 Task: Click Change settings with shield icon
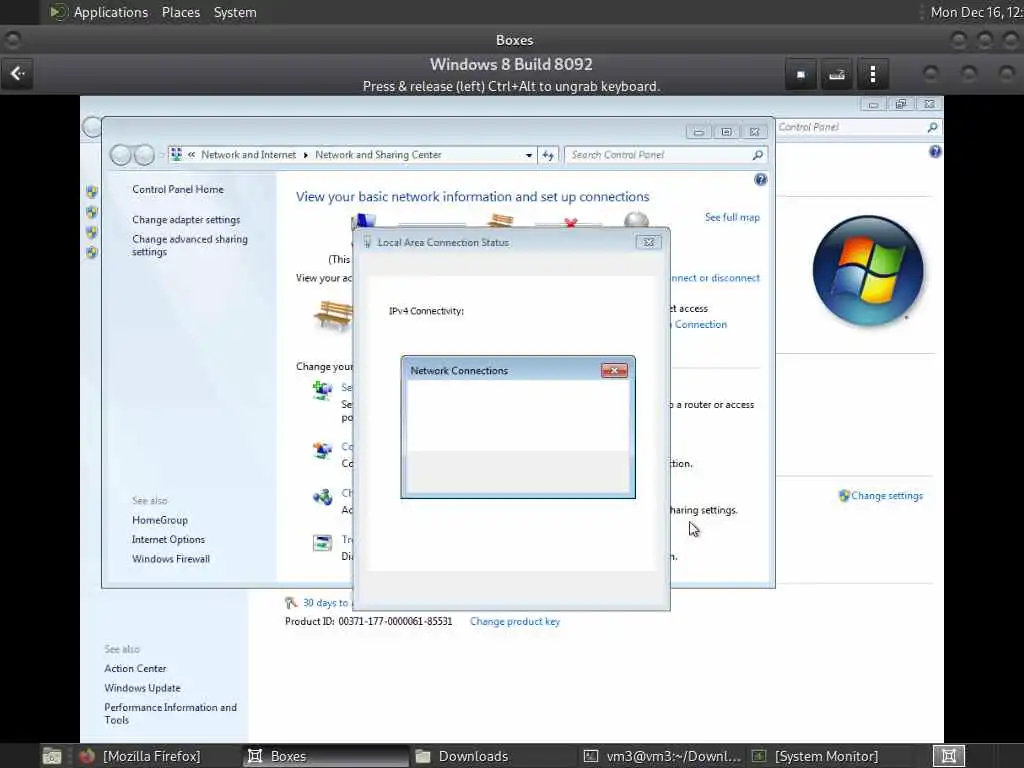pos(880,496)
